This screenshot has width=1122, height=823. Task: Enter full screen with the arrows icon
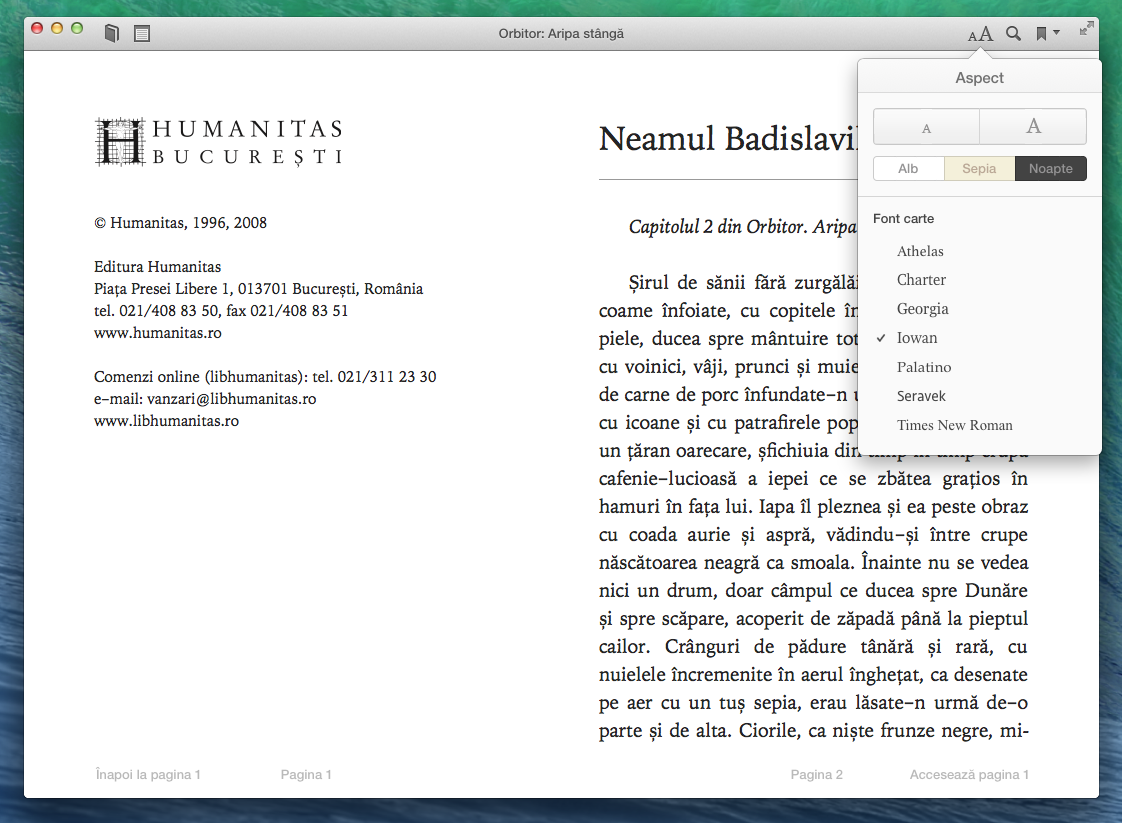[1086, 28]
